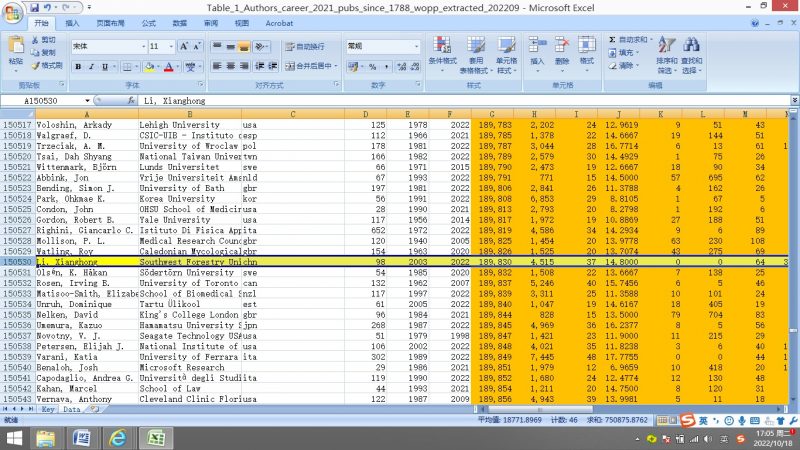Toggle Wrap Text (自动换行)
Viewport: 800px width, 450px height.
coord(303,47)
